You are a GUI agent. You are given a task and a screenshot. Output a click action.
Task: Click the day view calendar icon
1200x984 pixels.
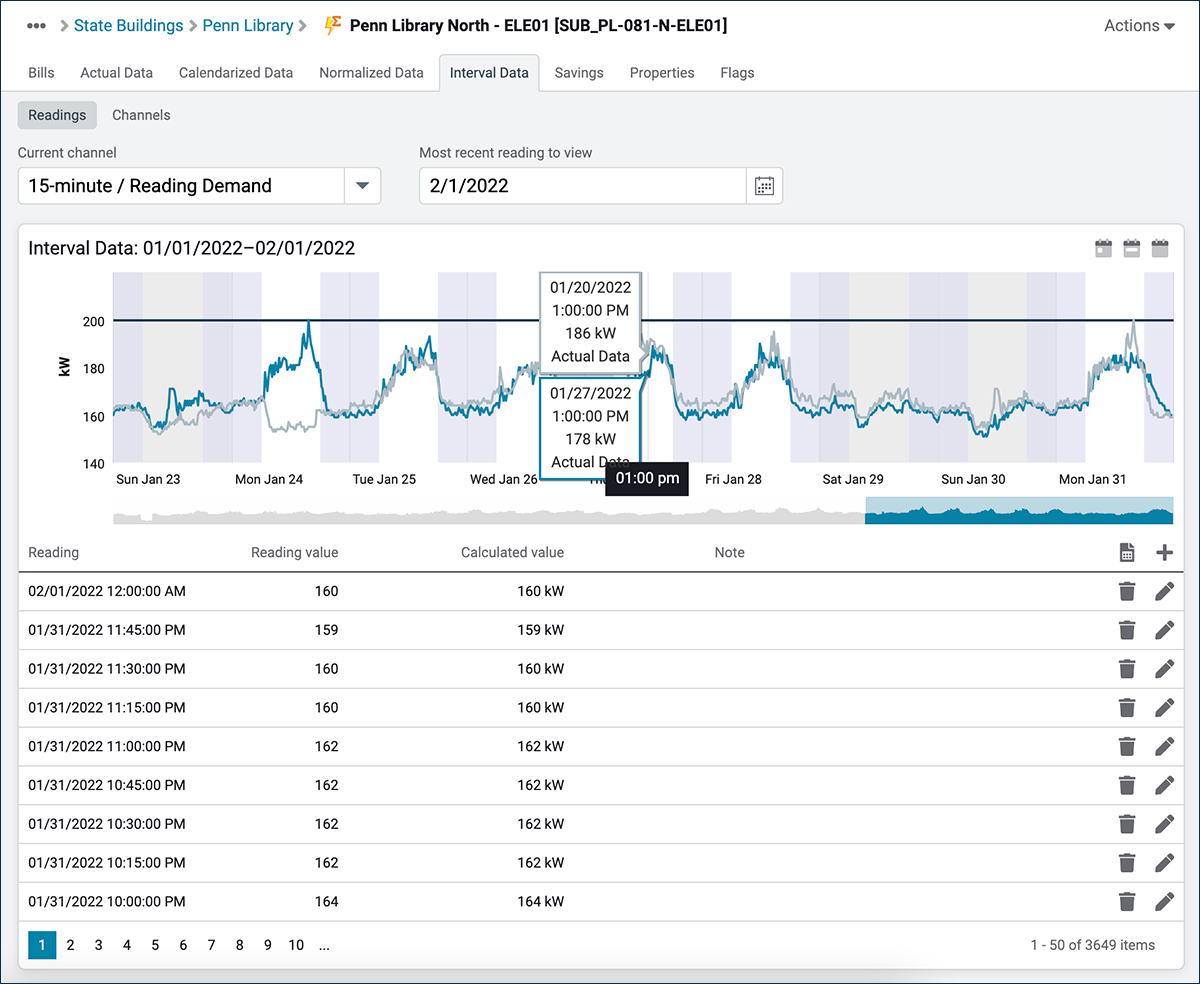[x=1104, y=248]
